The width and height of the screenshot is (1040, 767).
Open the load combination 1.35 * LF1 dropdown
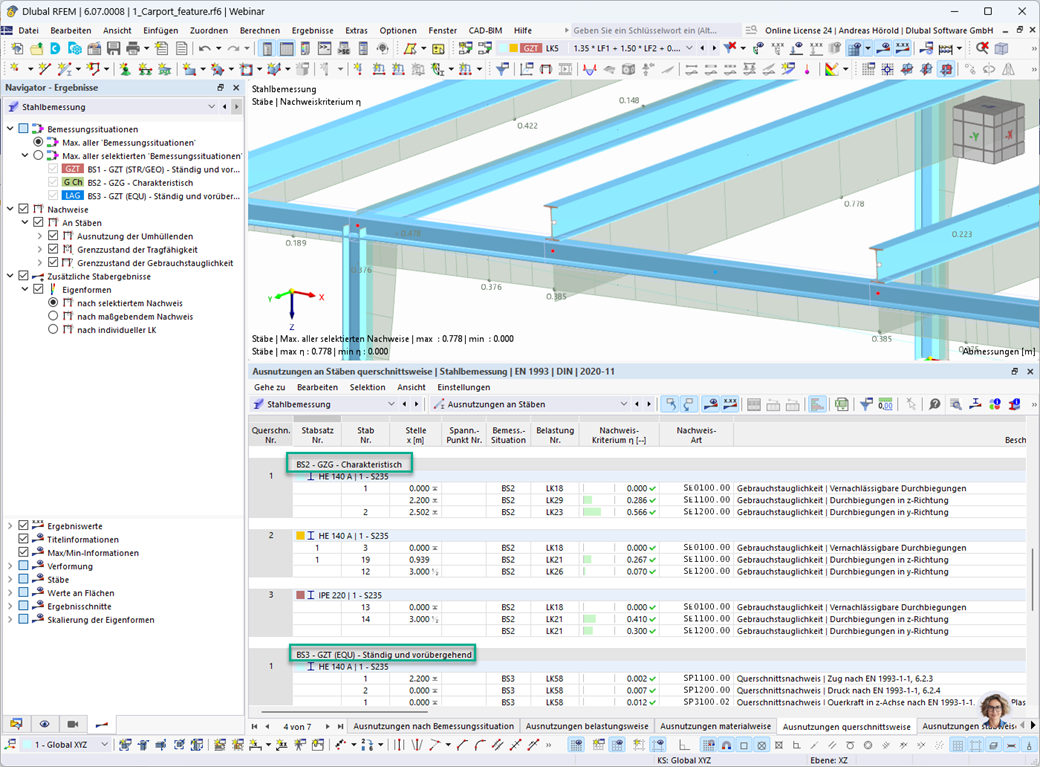coord(689,48)
